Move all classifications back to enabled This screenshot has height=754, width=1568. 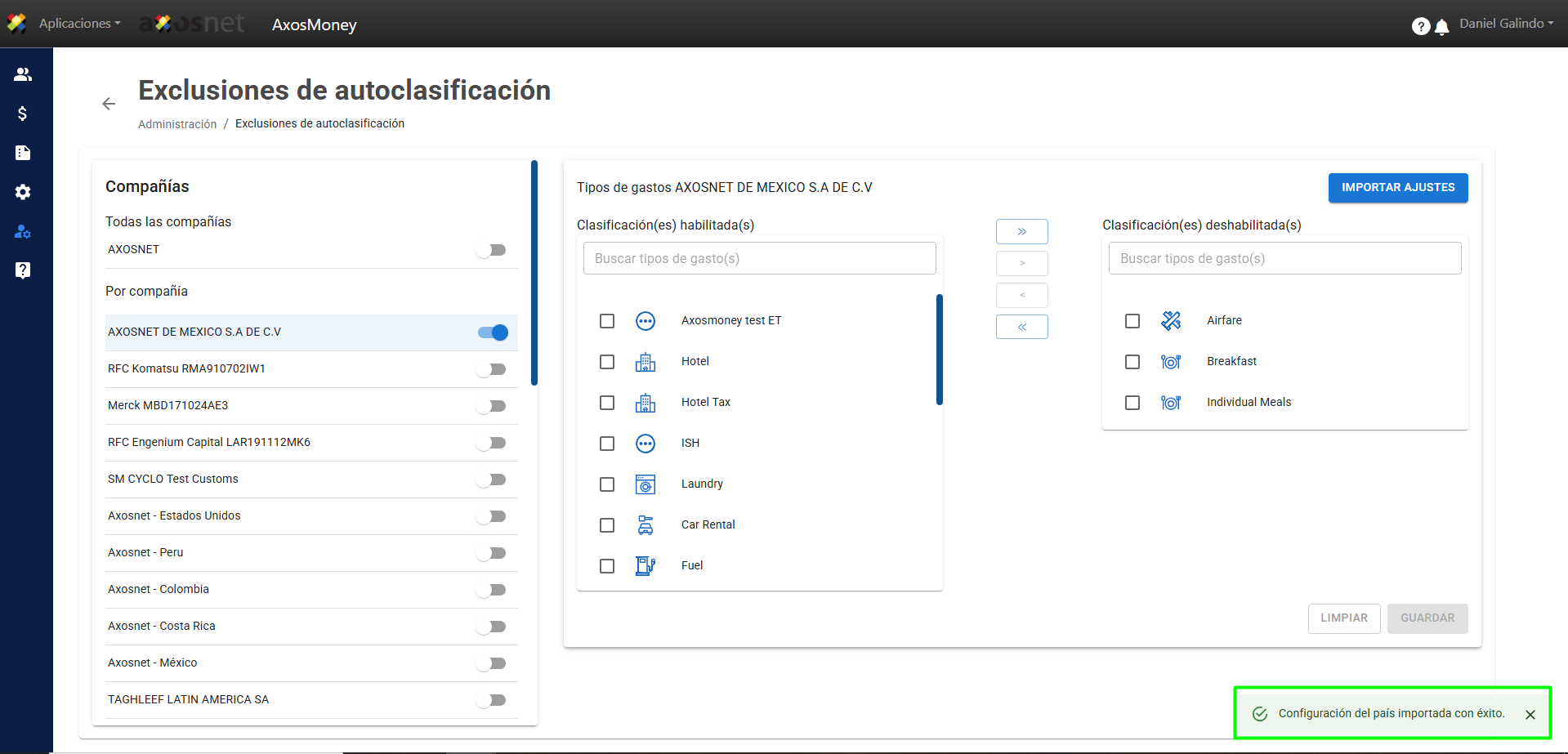click(1021, 327)
